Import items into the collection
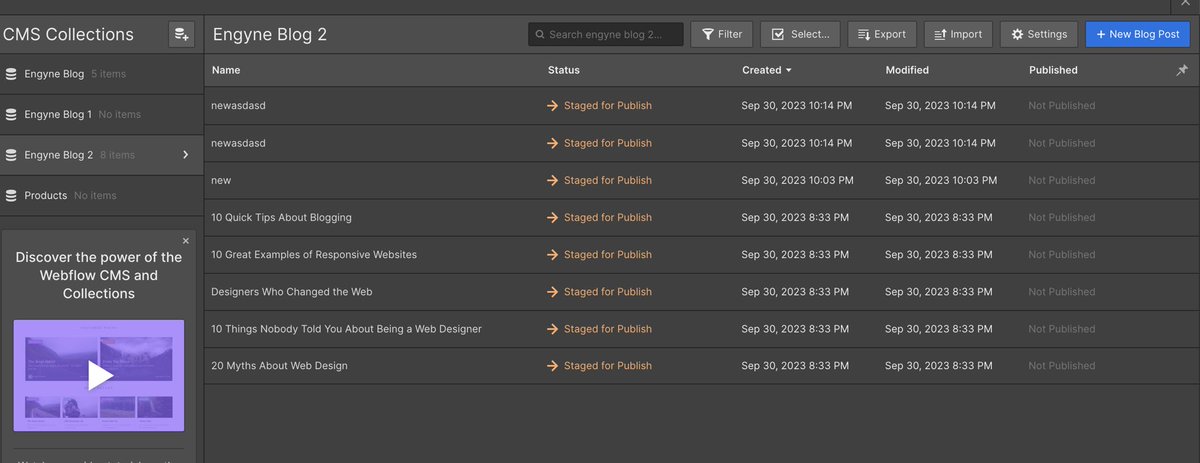The image size is (1200, 463). click(958, 34)
